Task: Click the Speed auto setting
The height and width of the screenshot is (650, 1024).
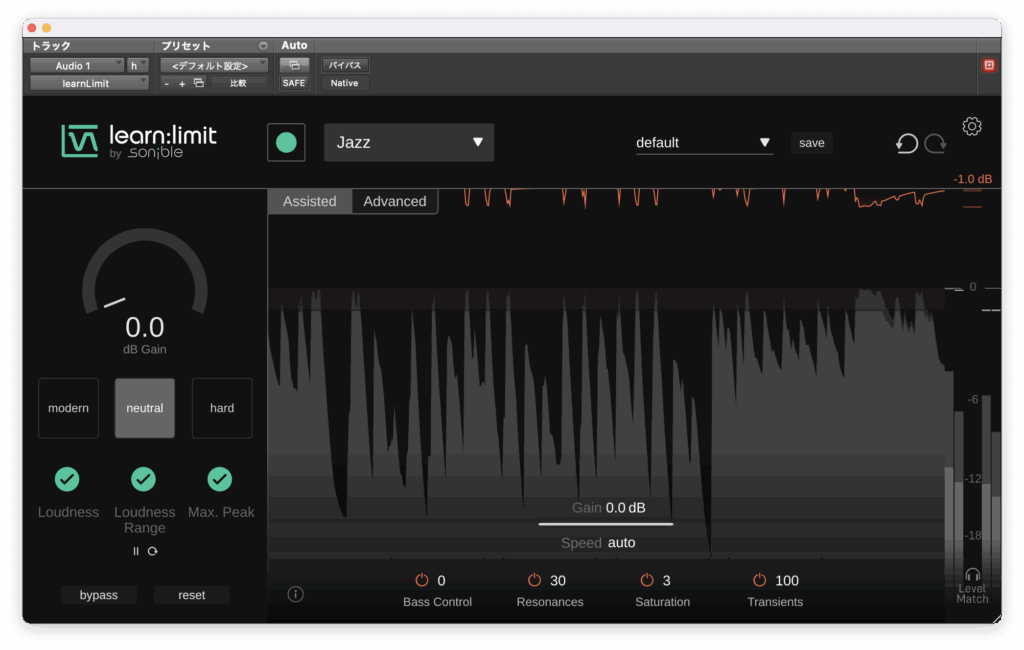Action: [x=598, y=543]
